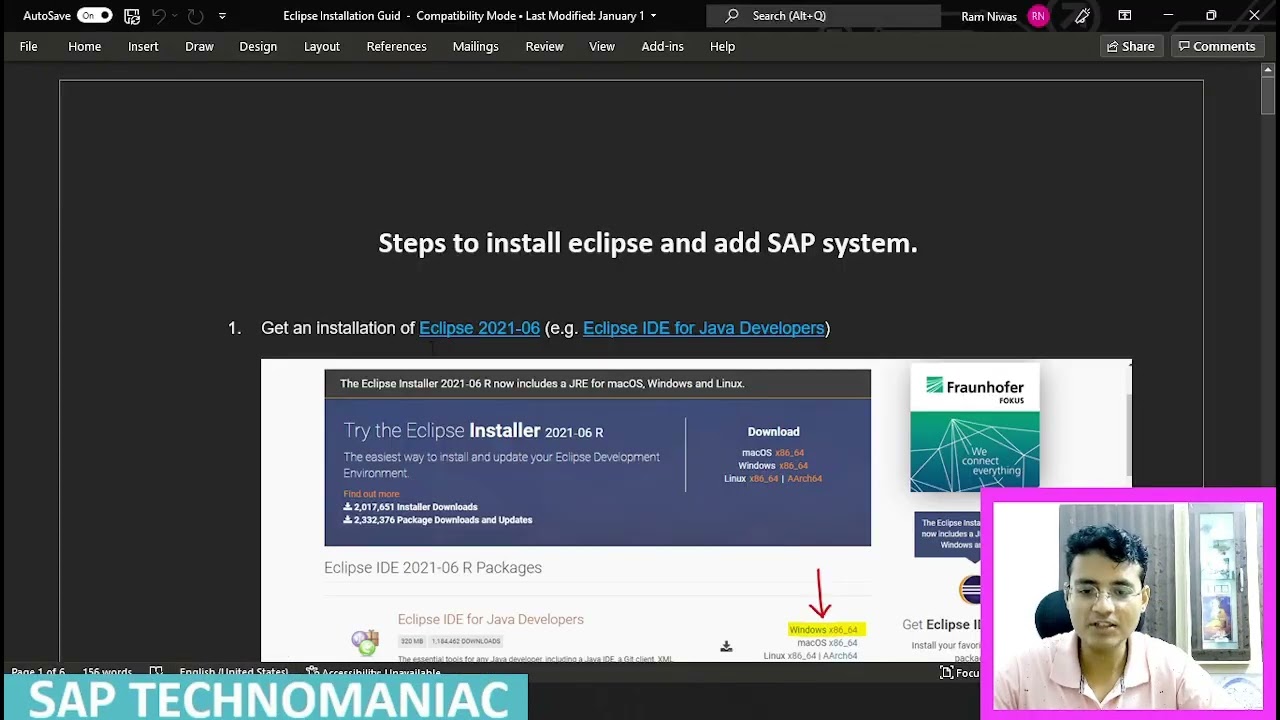Open the View tab
Image resolution: width=1280 pixels, height=720 pixels.
tap(602, 46)
